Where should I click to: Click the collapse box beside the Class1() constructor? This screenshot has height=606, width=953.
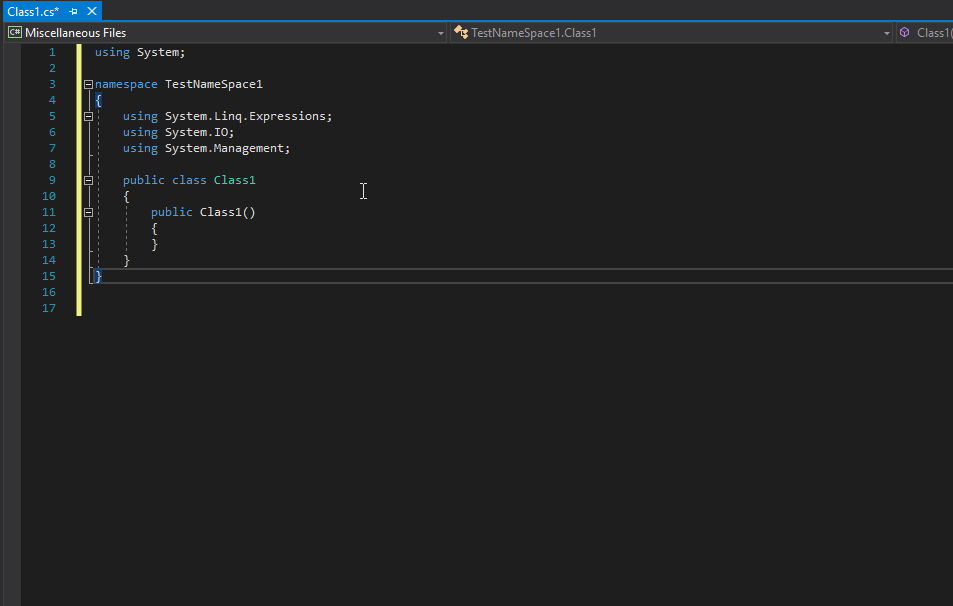click(88, 212)
